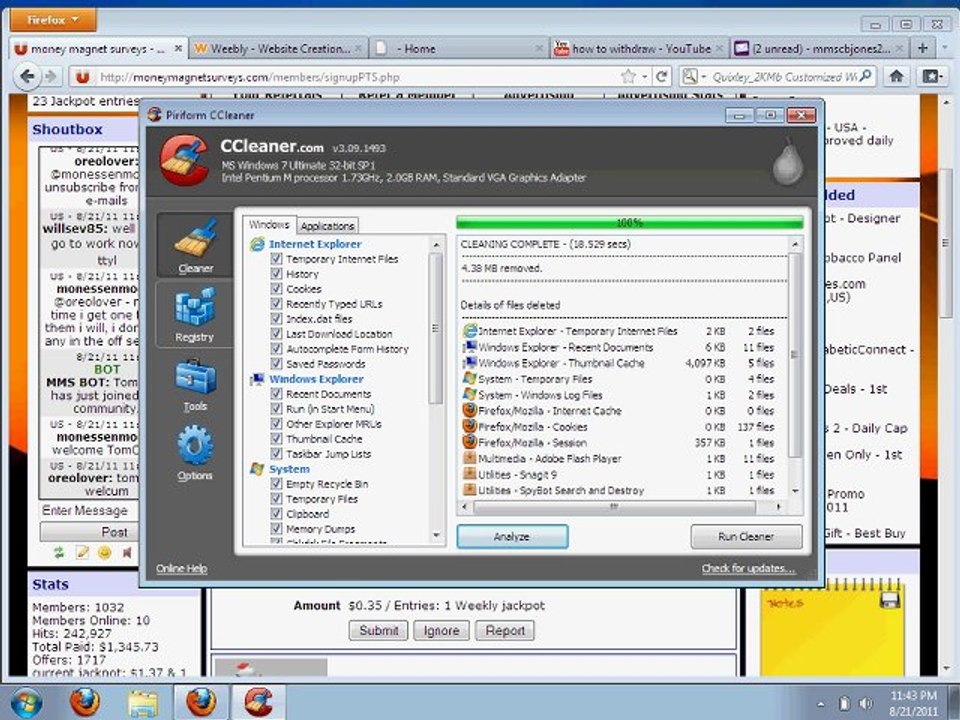Click Firefox back arrow button
Screen dimensions: 960x720
click(x=27, y=77)
